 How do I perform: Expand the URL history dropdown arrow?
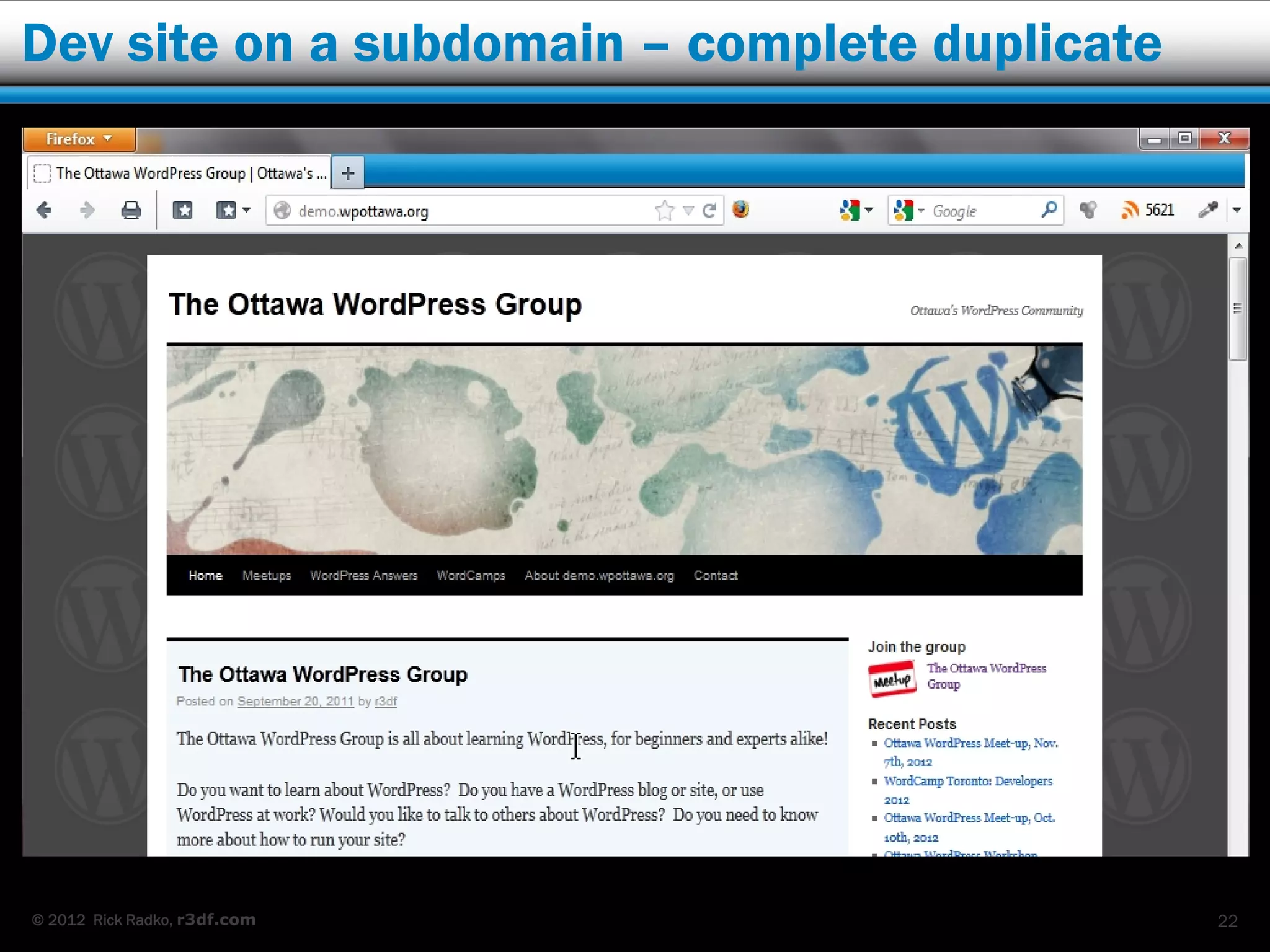[x=688, y=211]
